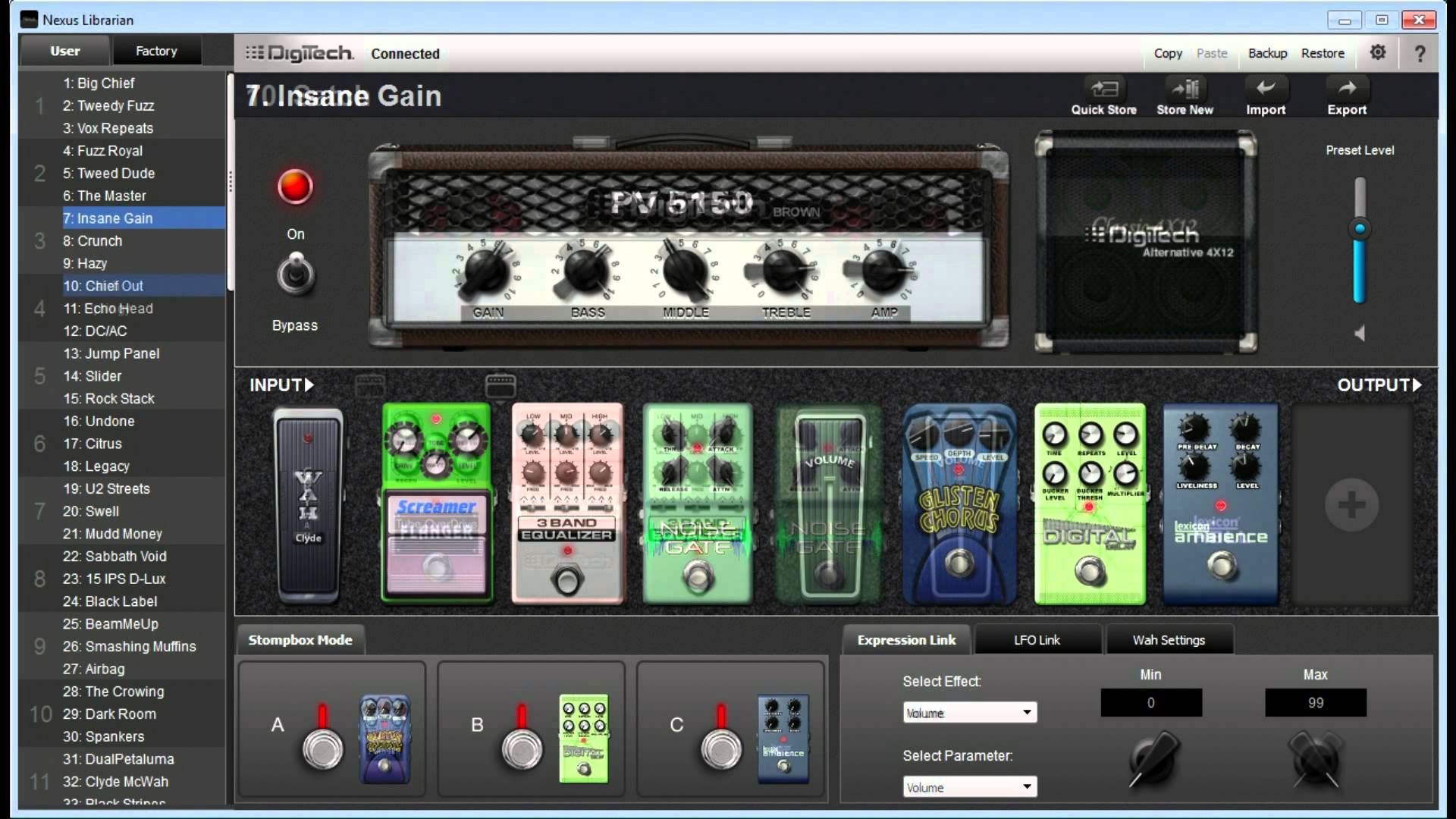
Task: Open the Expression Link tab
Action: [906, 640]
